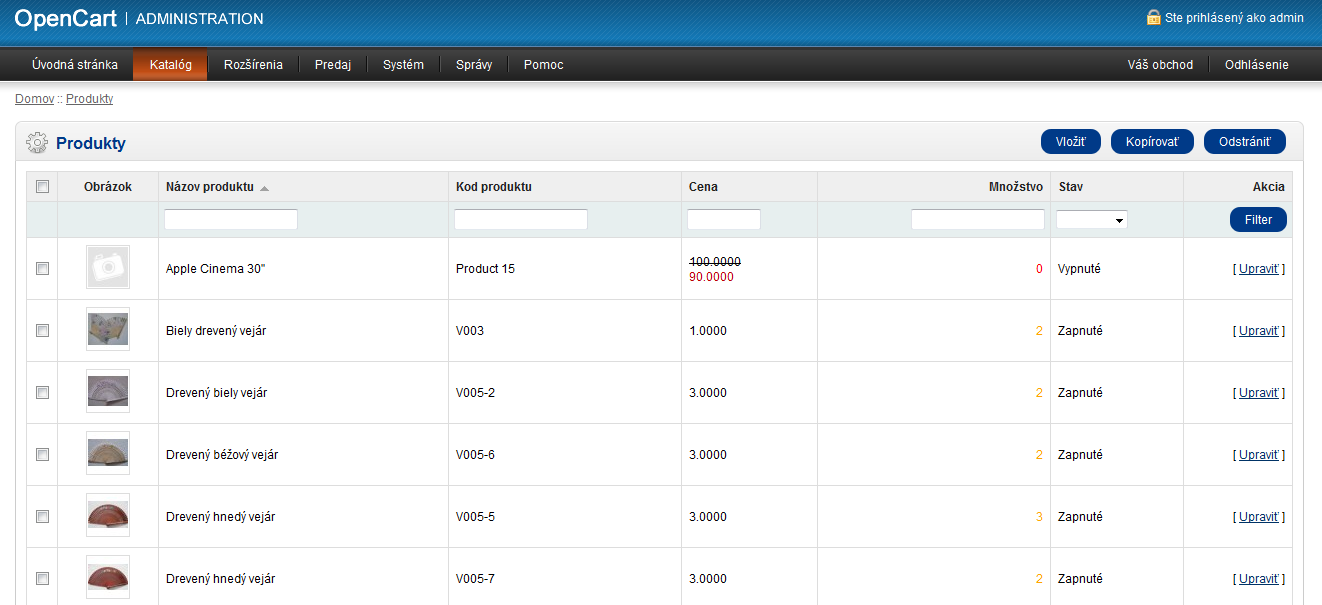Image resolution: width=1322 pixels, height=605 pixels.
Task: Check the Biely drevený vejár row checkbox
Action: pos(42,331)
